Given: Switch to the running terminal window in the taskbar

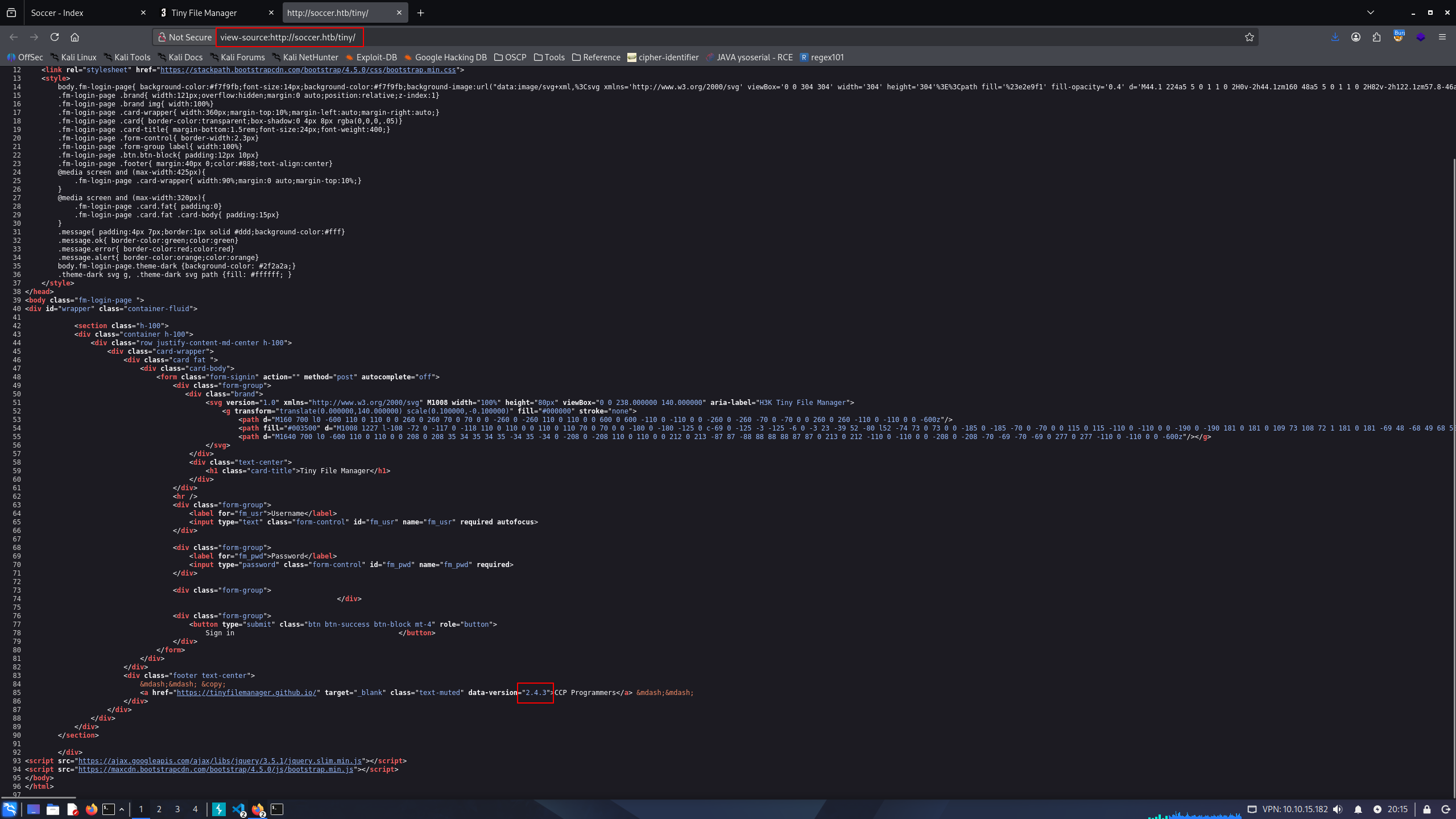Looking at the screenshot, I should (x=277, y=809).
